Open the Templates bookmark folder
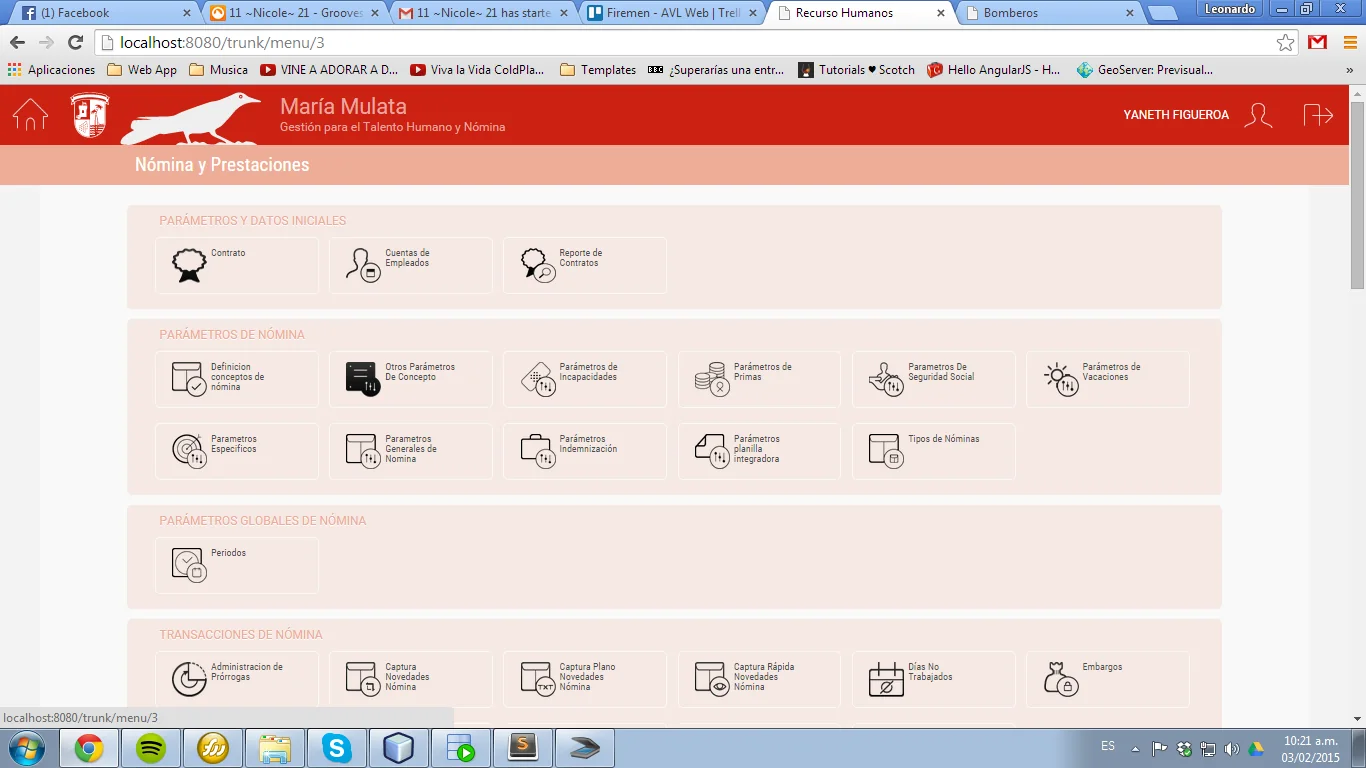Screen dimensions: 1366x768 [x=598, y=70]
